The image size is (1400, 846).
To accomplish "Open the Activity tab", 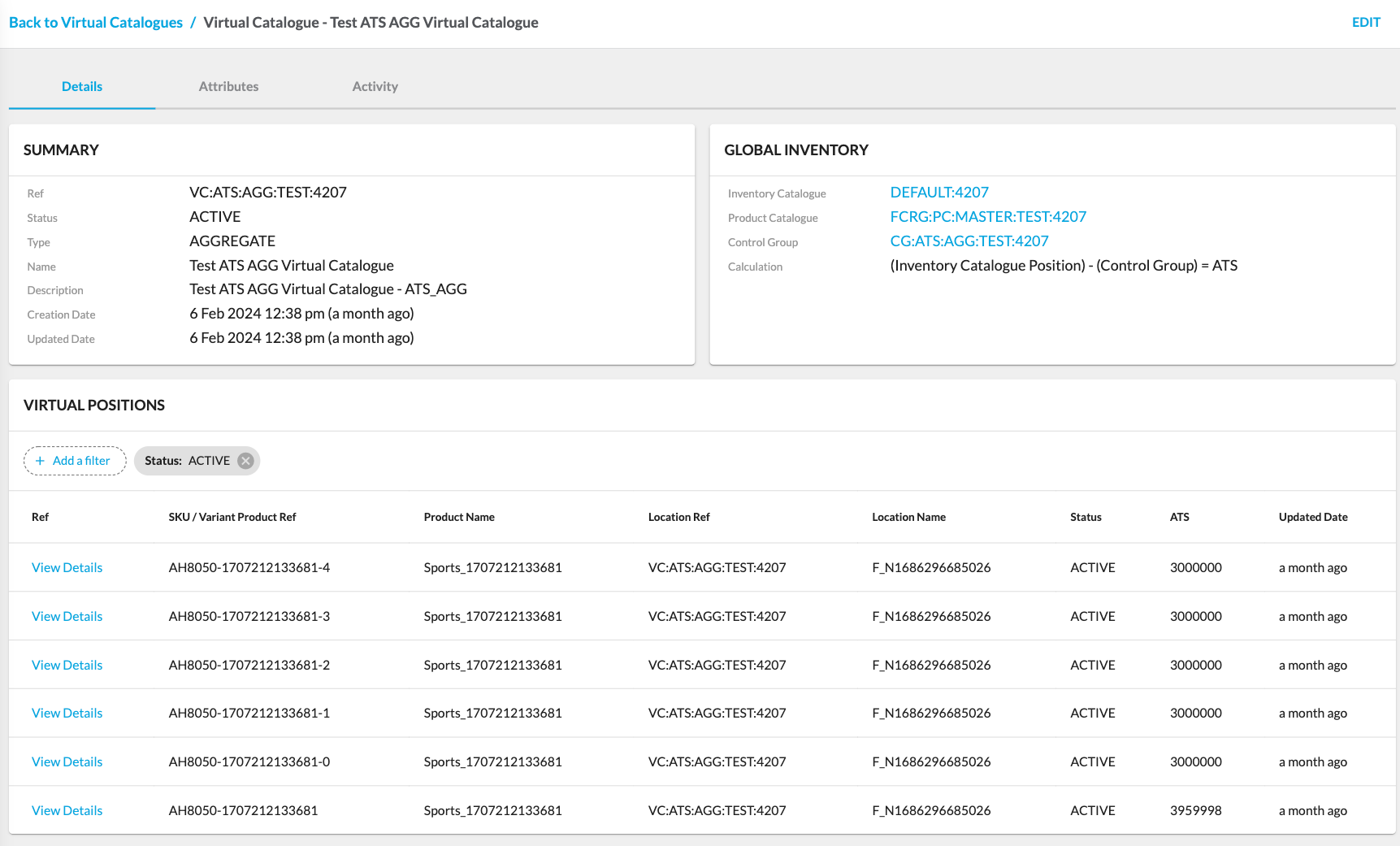I will pos(375,86).
